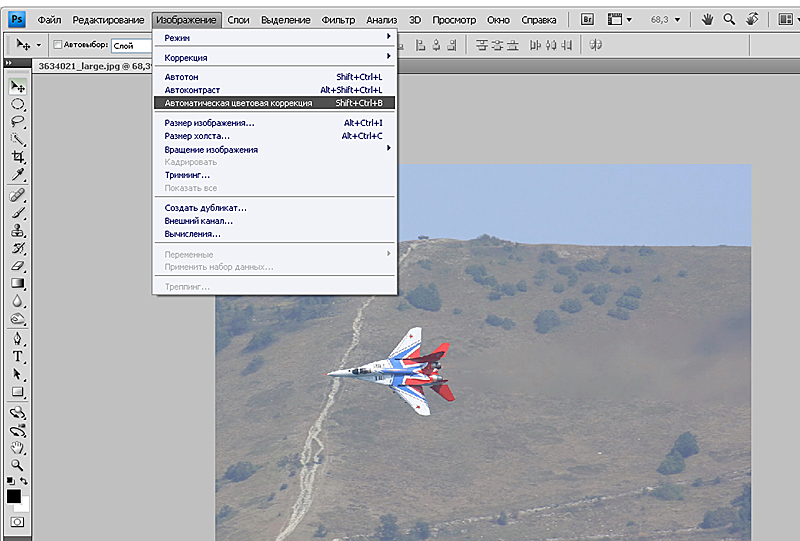800x541 pixels.
Task: Toggle the Автовыбор checkbox
Action: coord(58,45)
